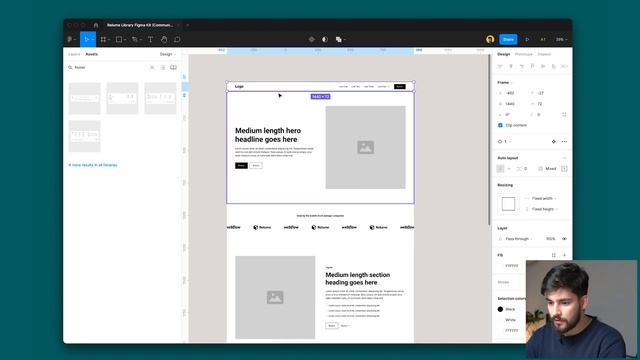Select the Pen tool
The height and width of the screenshot is (360, 640).
coord(135,40)
